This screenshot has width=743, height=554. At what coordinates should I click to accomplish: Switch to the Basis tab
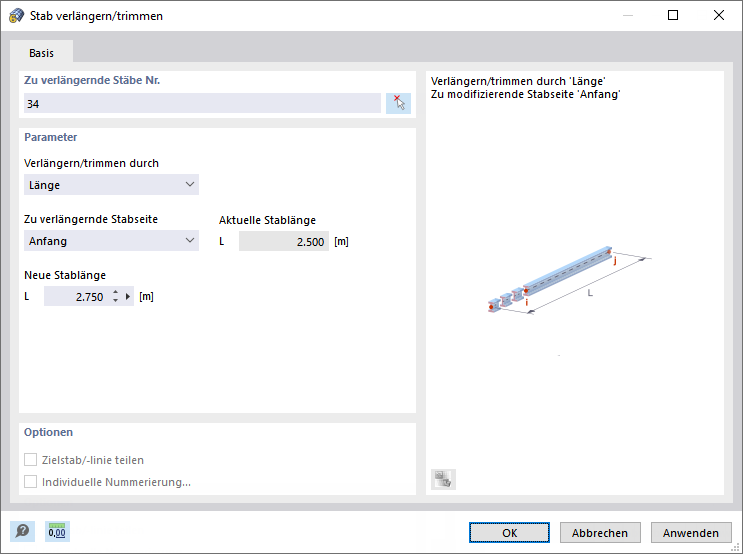tap(42, 53)
